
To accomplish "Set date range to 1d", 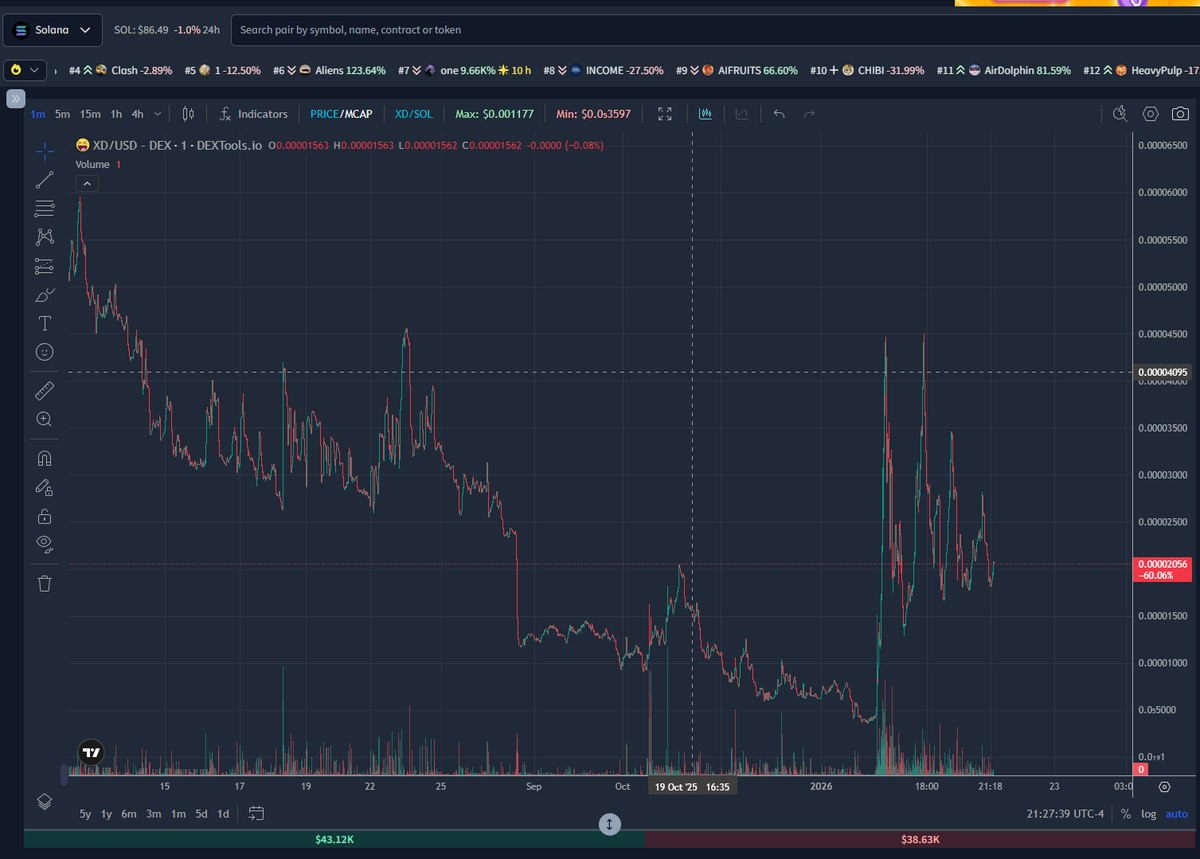I will (x=224, y=814).
